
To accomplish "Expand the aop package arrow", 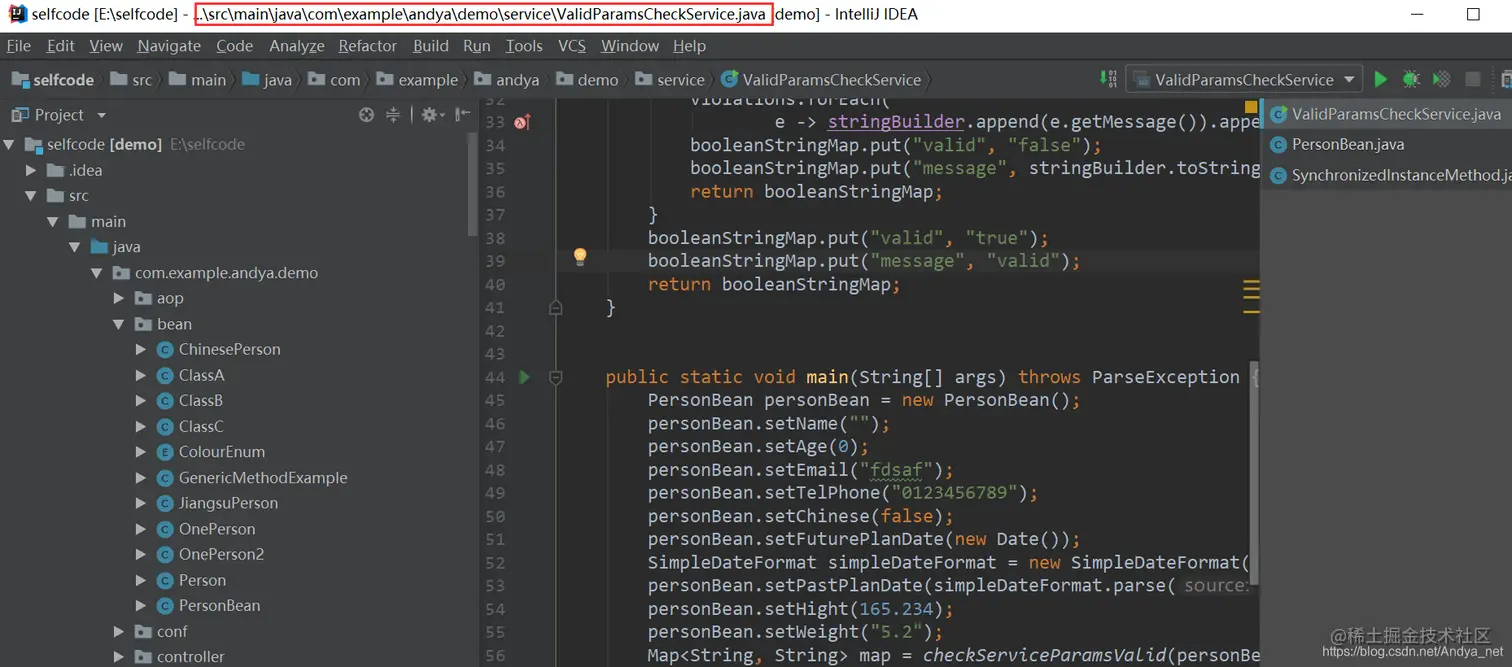I will 119,298.
